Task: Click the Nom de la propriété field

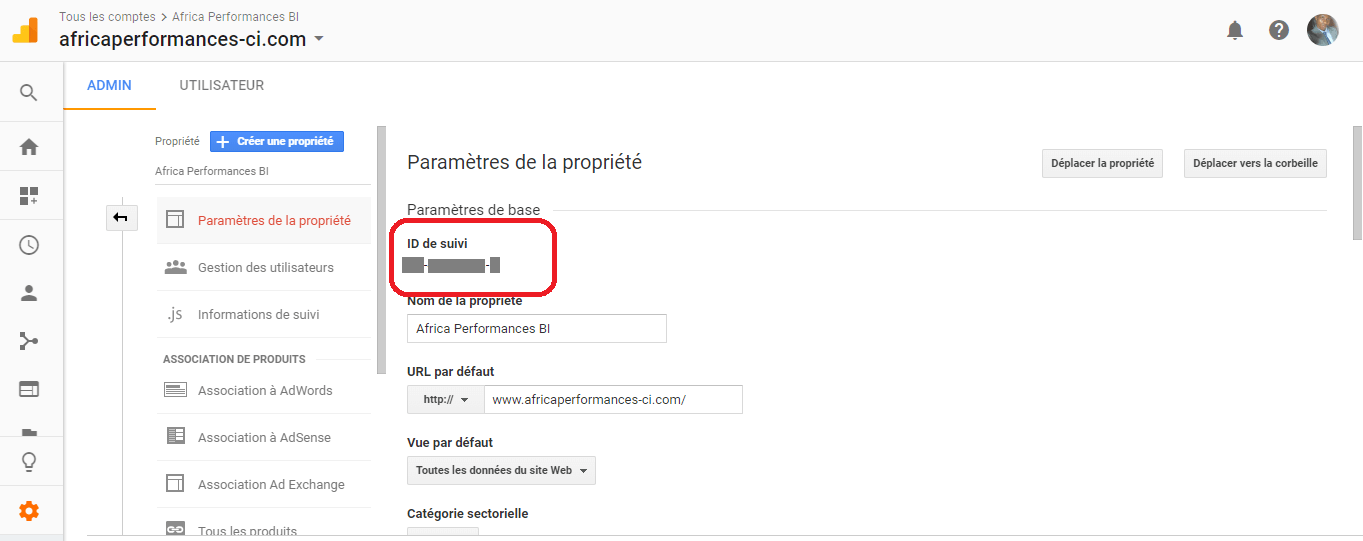Action: [x=537, y=328]
